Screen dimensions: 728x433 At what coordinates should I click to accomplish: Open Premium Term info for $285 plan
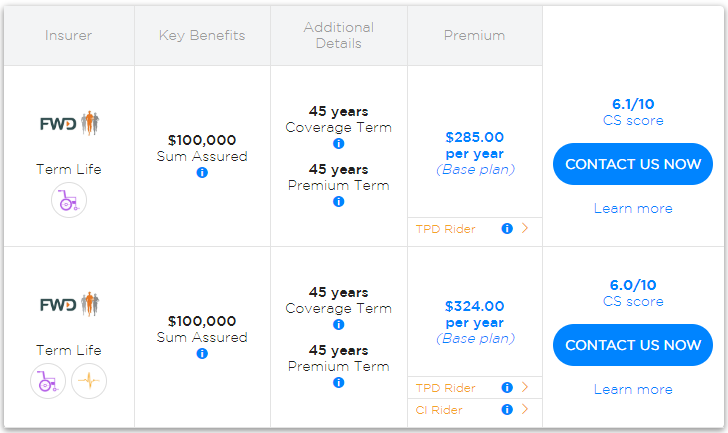[338, 202]
